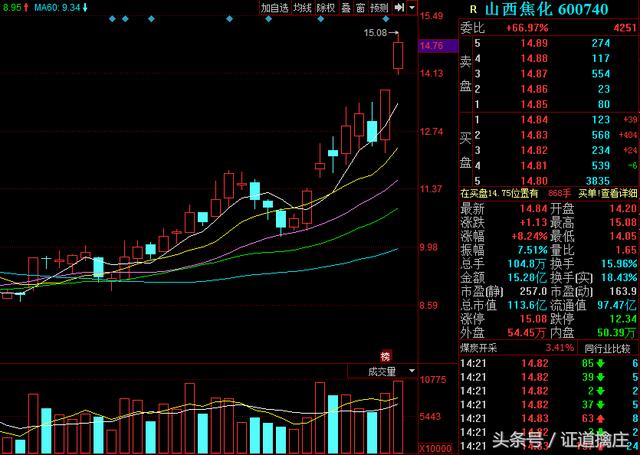640x455 pixels.
Task: Click the jump-to-end arrow icon
Action: [399, 8]
